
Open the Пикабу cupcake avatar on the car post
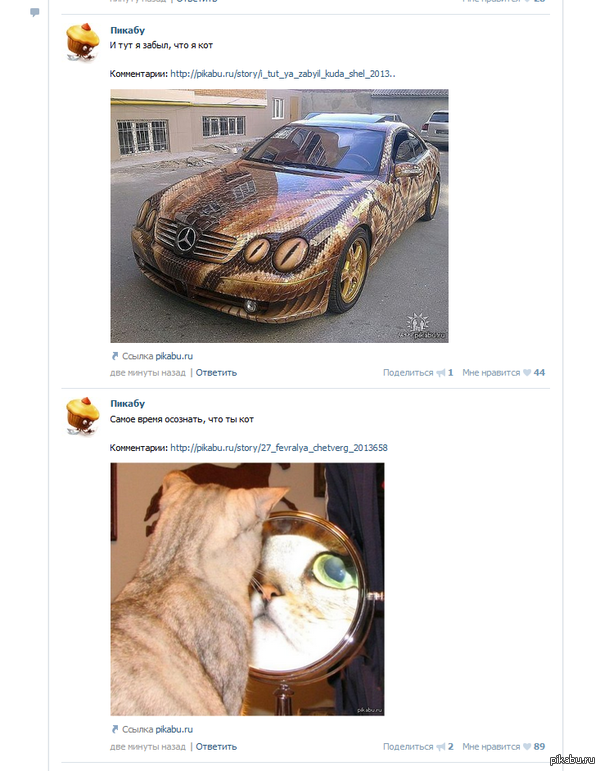pos(83,42)
